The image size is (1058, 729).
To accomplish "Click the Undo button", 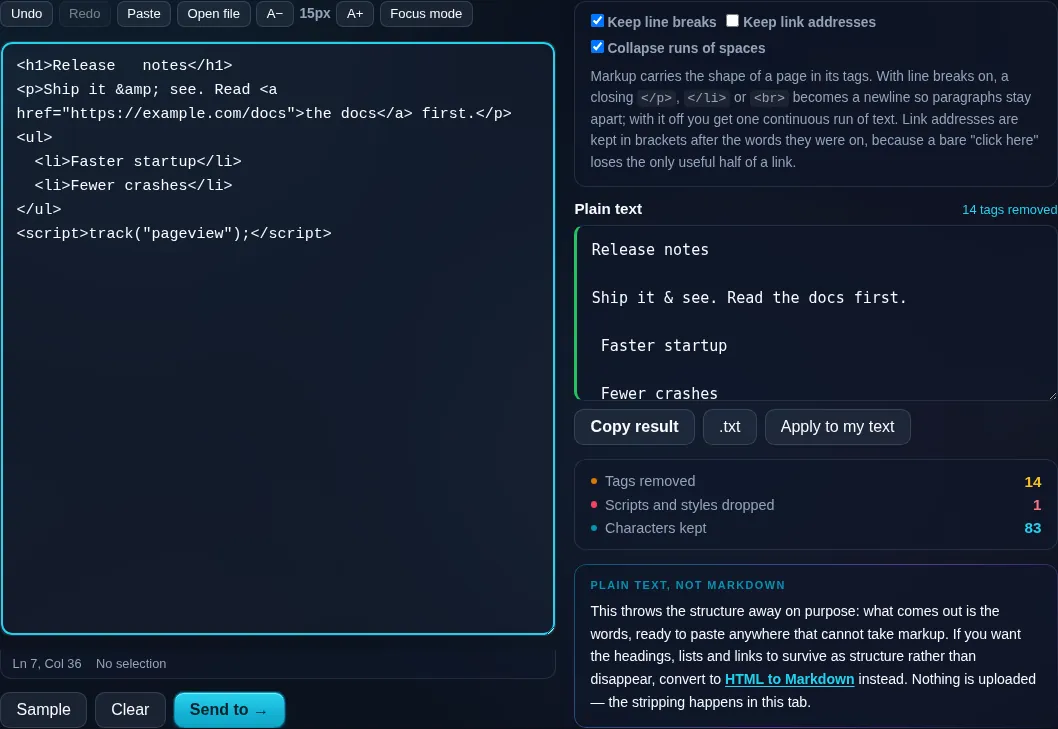I will tap(26, 14).
